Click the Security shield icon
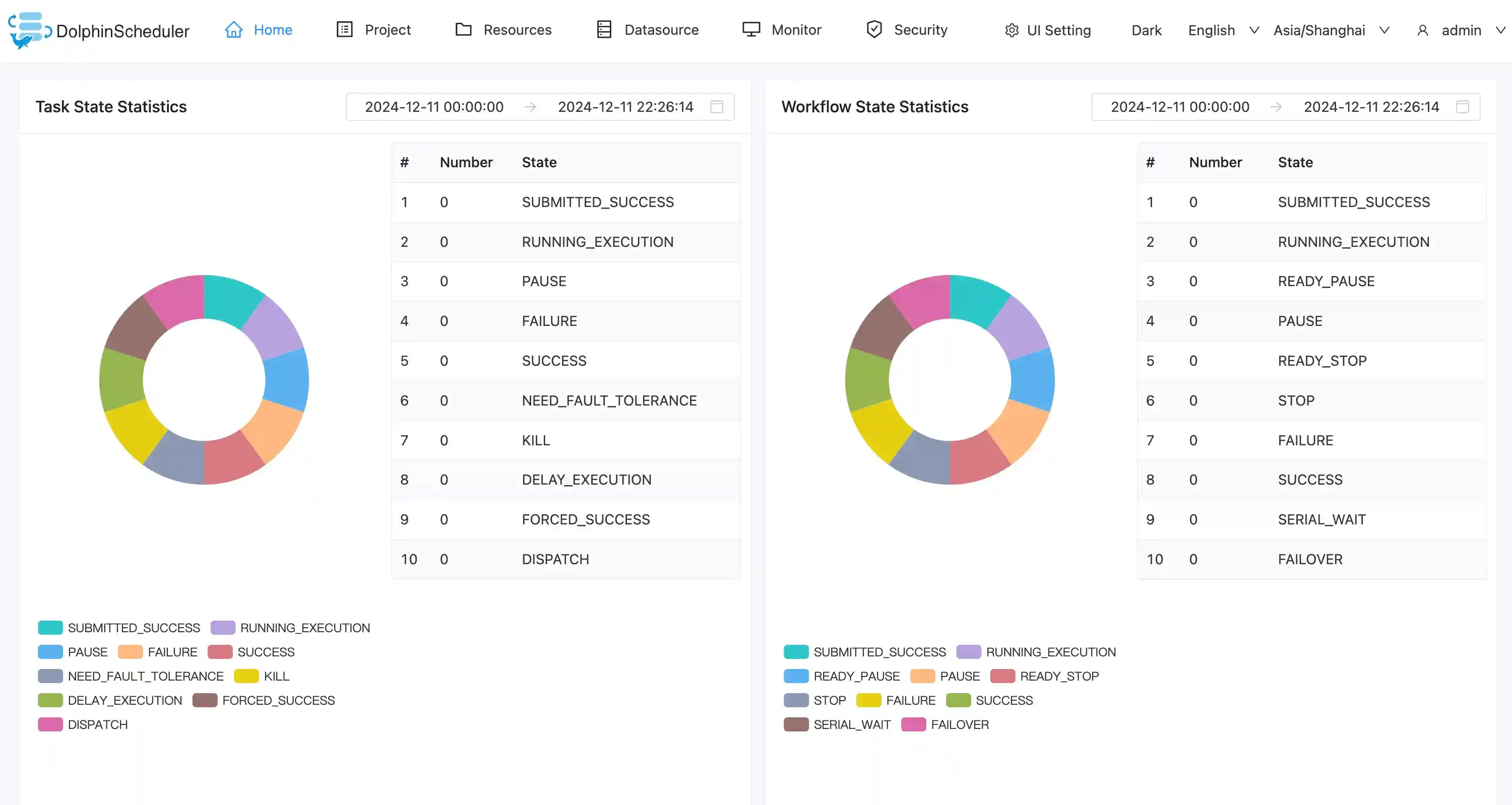 point(874,29)
